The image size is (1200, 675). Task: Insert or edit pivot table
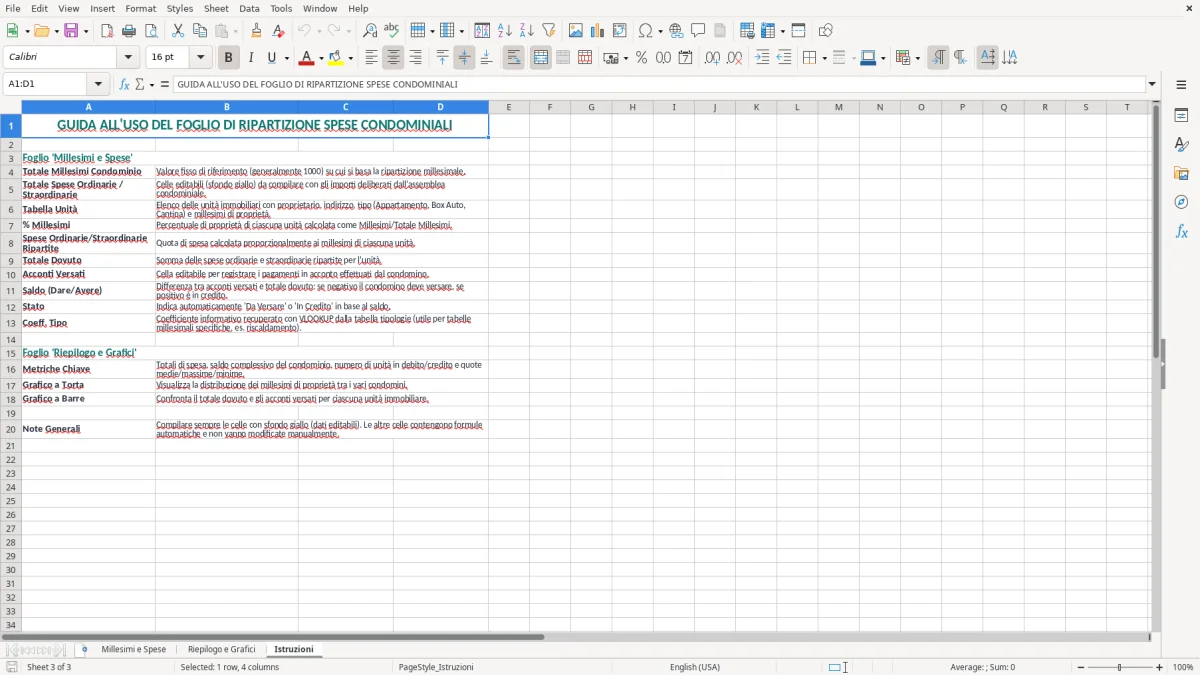620,31
